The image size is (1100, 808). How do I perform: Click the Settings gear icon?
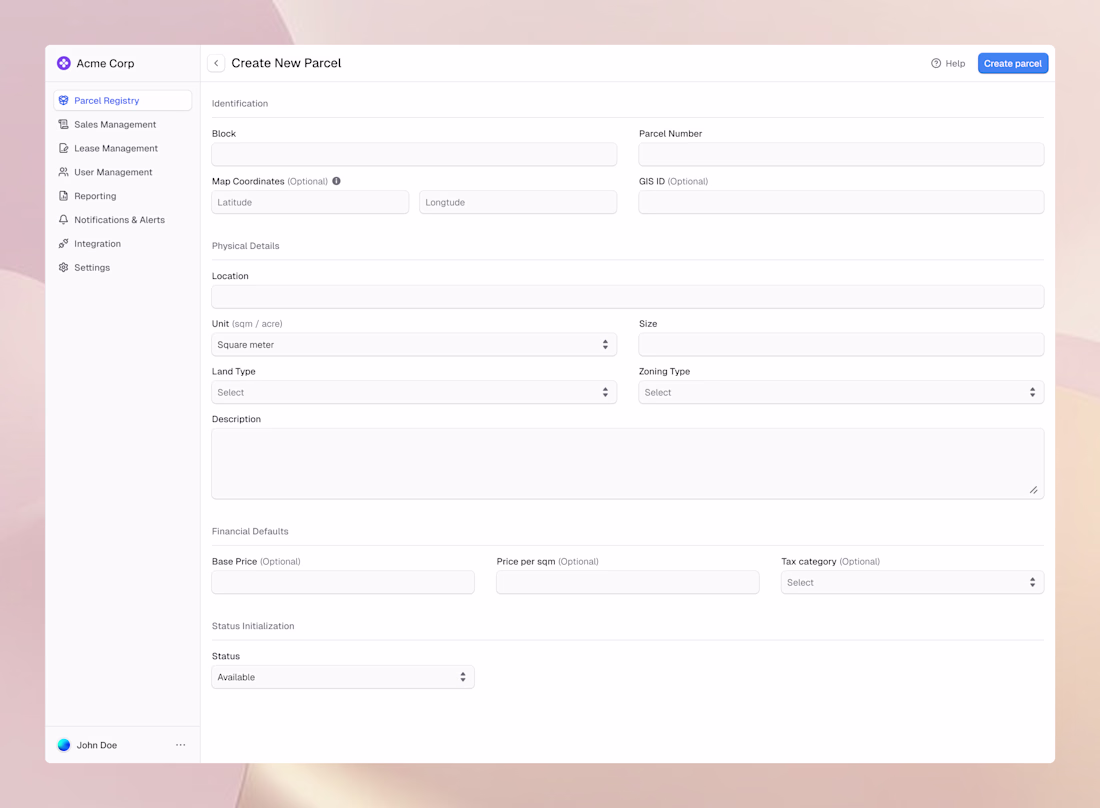pos(64,267)
